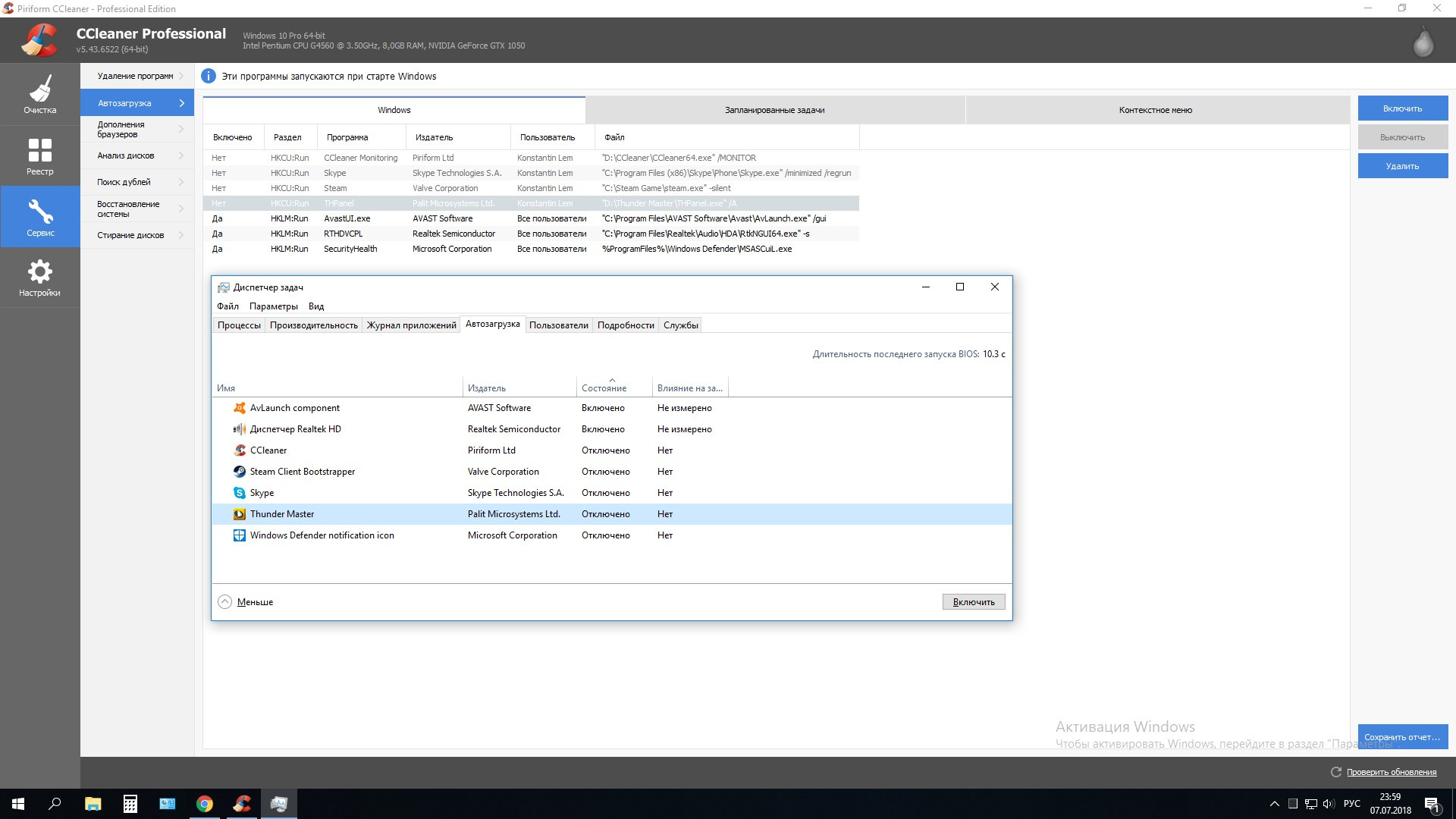This screenshot has width=1456, height=819.
Task: Click Проверить обновления link
Action: pyautogui.click(x=1392, y=772)
